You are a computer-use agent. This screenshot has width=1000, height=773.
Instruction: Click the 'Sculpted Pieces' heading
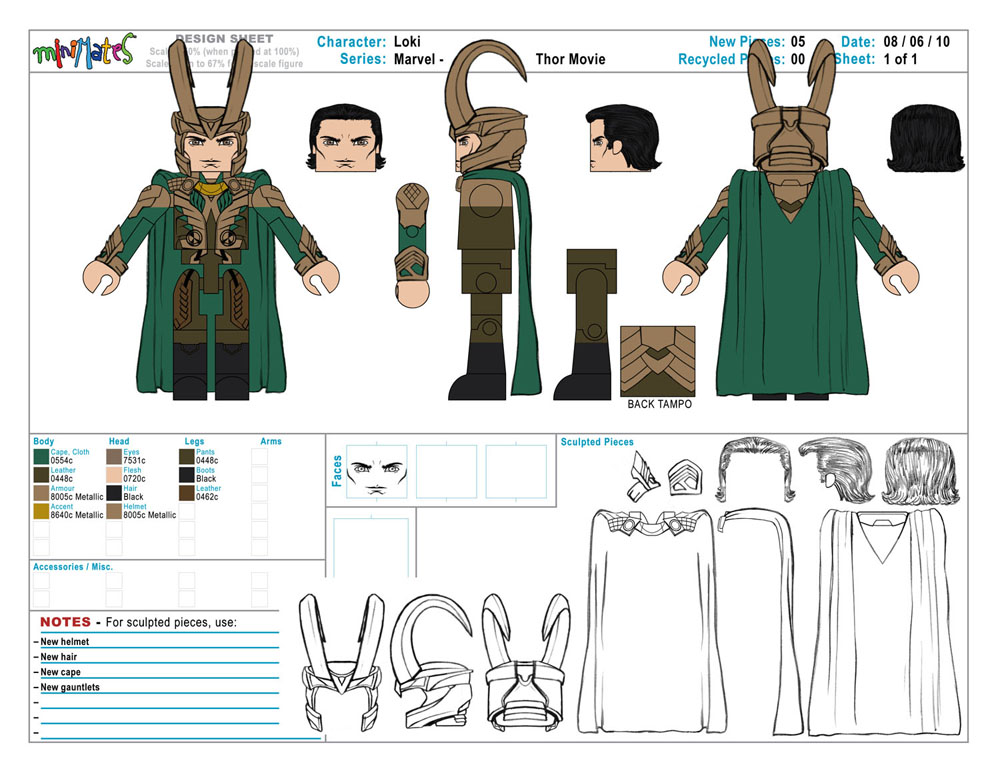(x=597, y=442)
